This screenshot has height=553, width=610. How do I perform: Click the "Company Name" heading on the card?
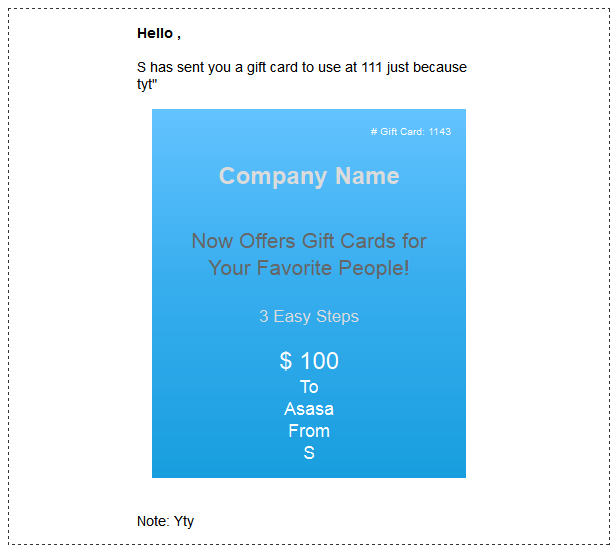pyautogui.click(x=309, y=176)
